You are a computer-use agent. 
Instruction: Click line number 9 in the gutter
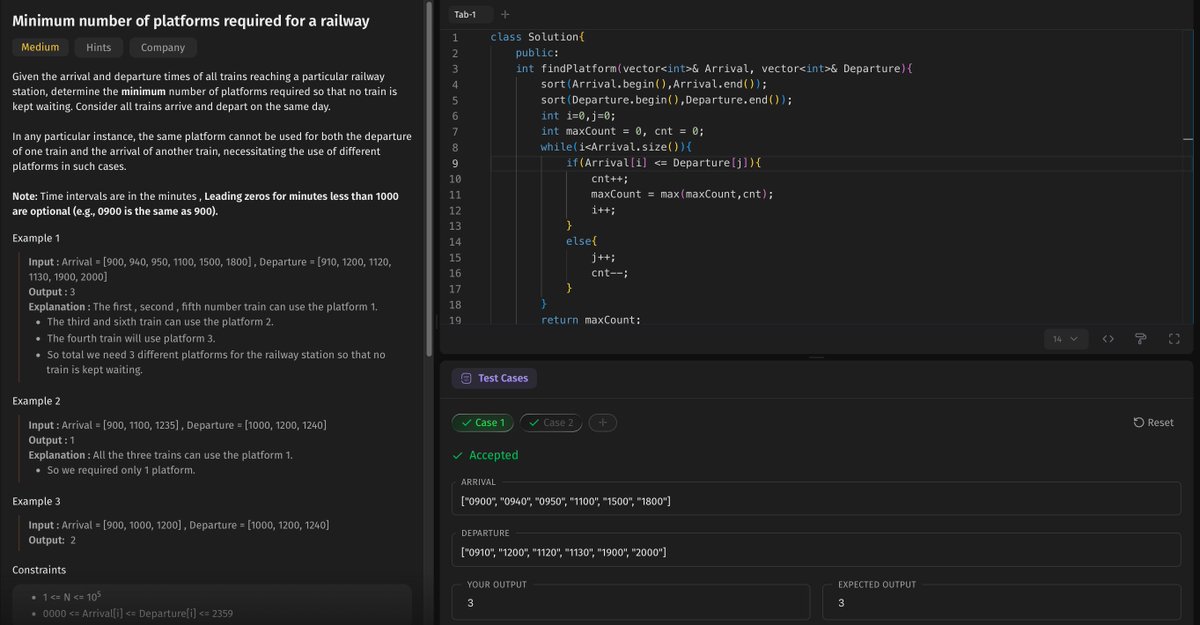coord(455,163)
